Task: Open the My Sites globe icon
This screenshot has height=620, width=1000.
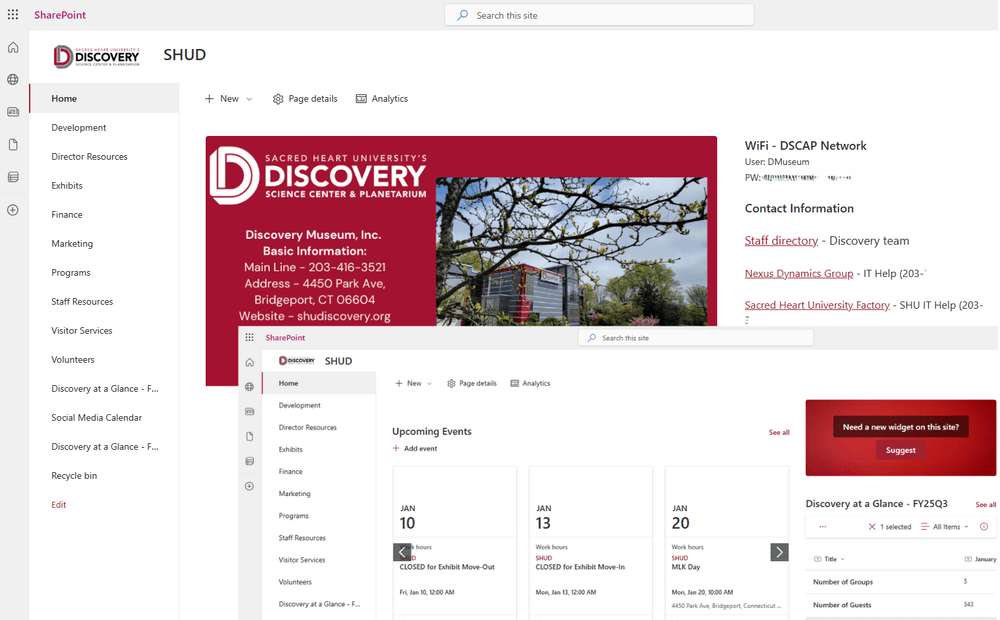Action: pos(12,79)
